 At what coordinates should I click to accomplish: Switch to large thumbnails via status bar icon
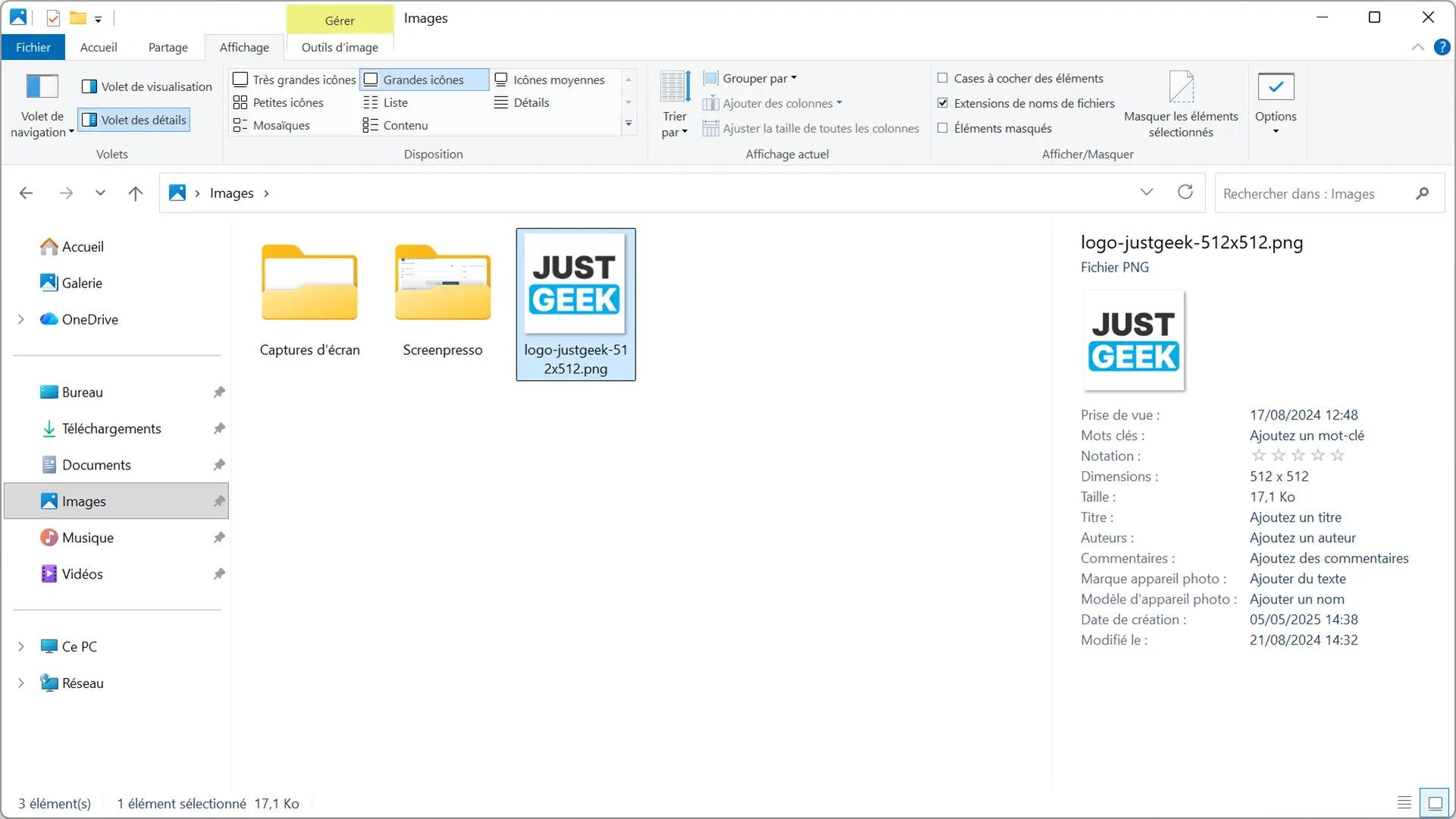coord(1435,802)
